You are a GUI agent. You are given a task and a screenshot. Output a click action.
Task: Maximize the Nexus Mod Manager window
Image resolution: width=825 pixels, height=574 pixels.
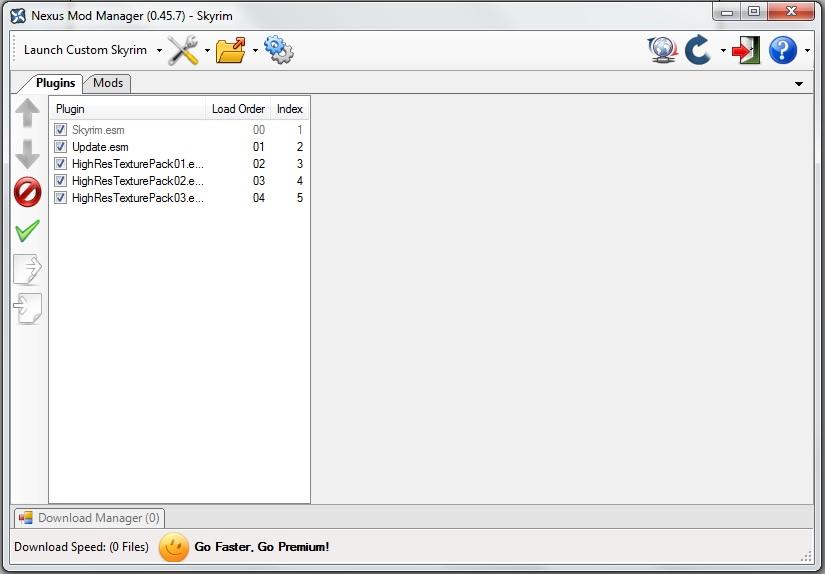pyautogui.click(x=753, y=12)
